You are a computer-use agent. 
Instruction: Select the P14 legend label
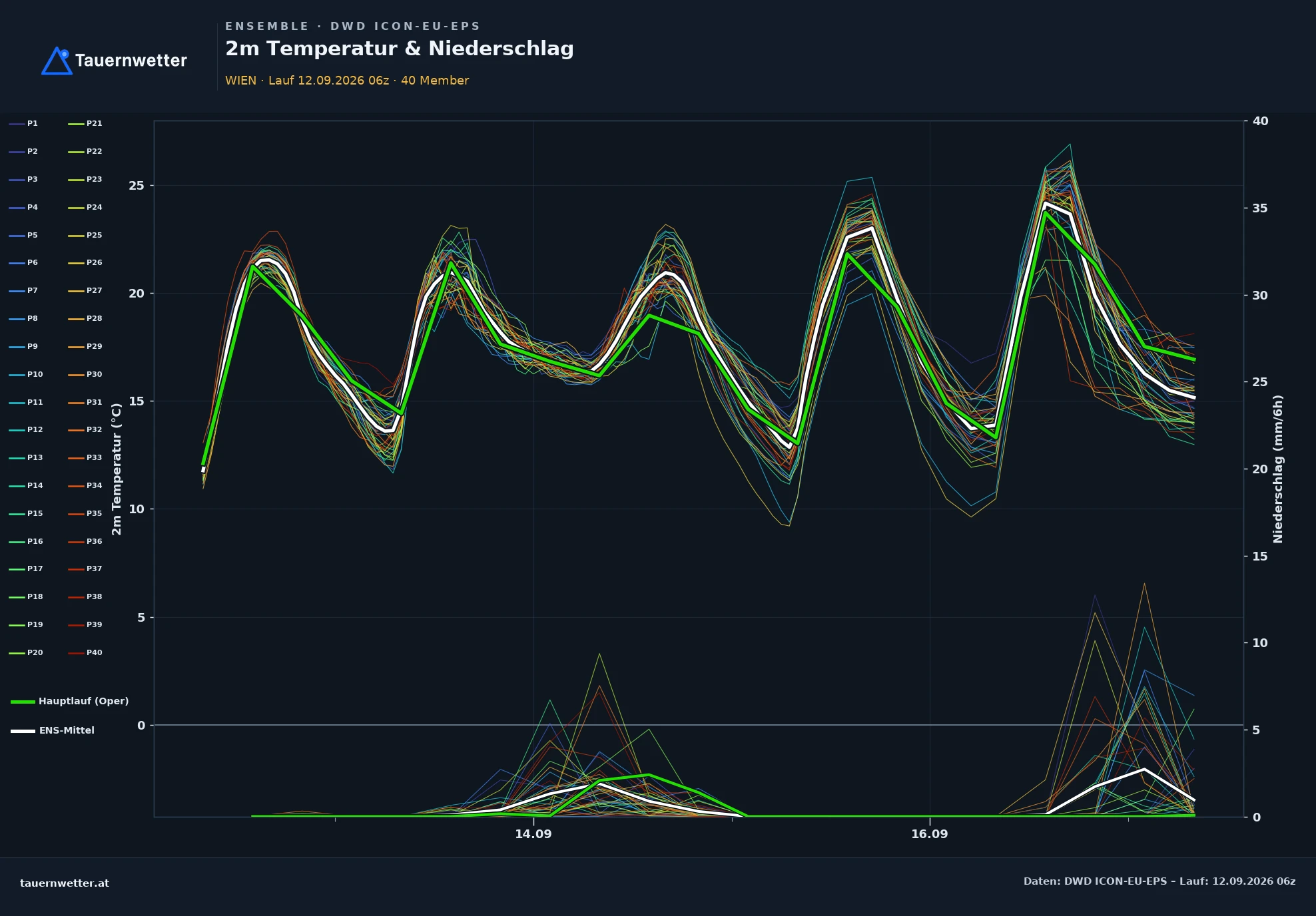click(x=35, y=486)
